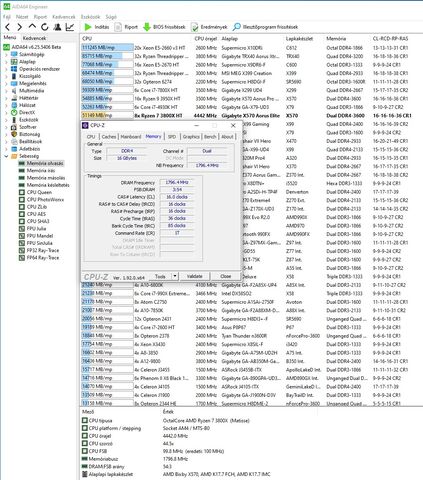
Task: Expand the Szoftver tree node
Action: (6, 127)
